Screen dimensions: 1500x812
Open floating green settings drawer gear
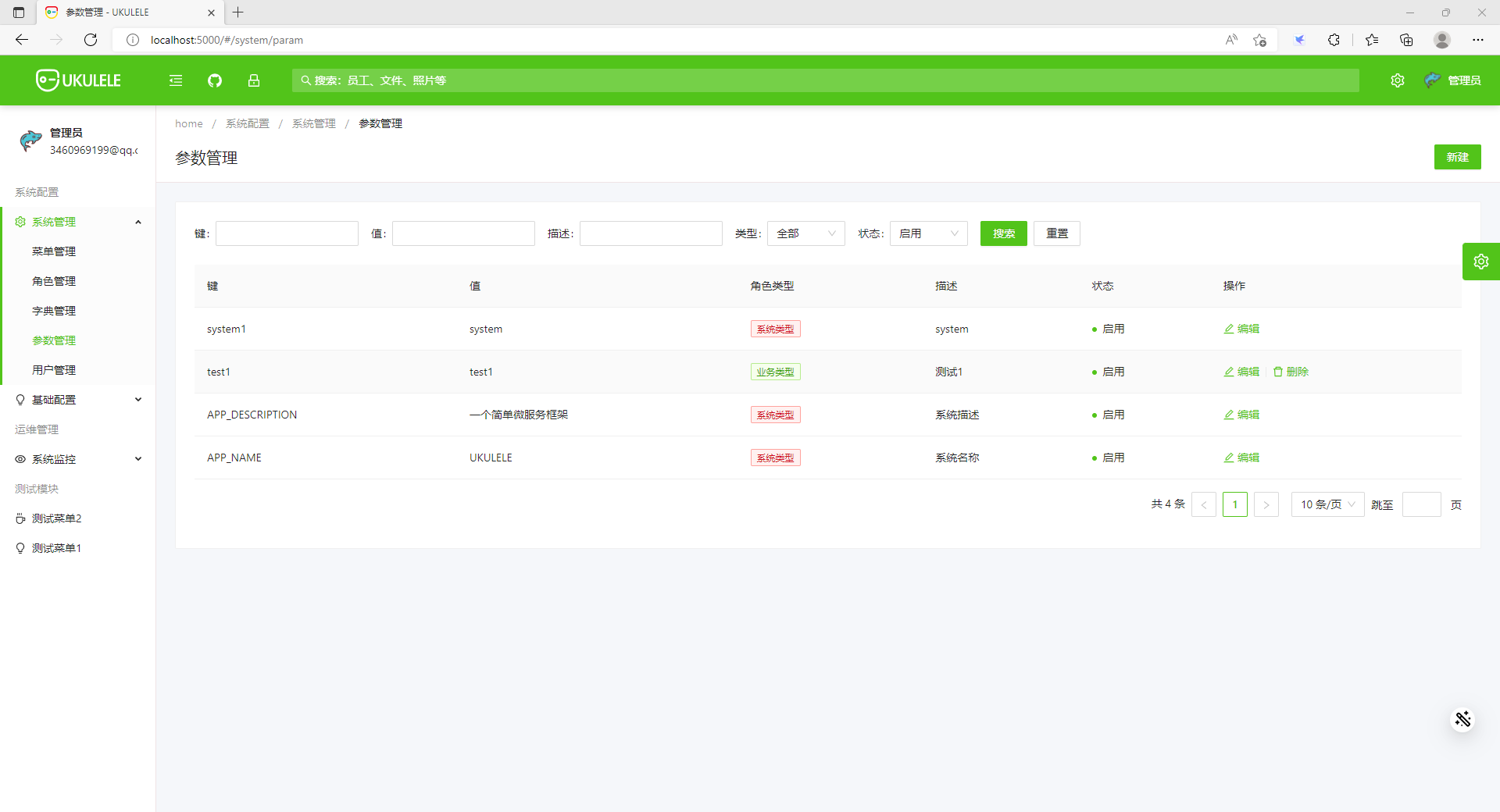point(1481,262)
